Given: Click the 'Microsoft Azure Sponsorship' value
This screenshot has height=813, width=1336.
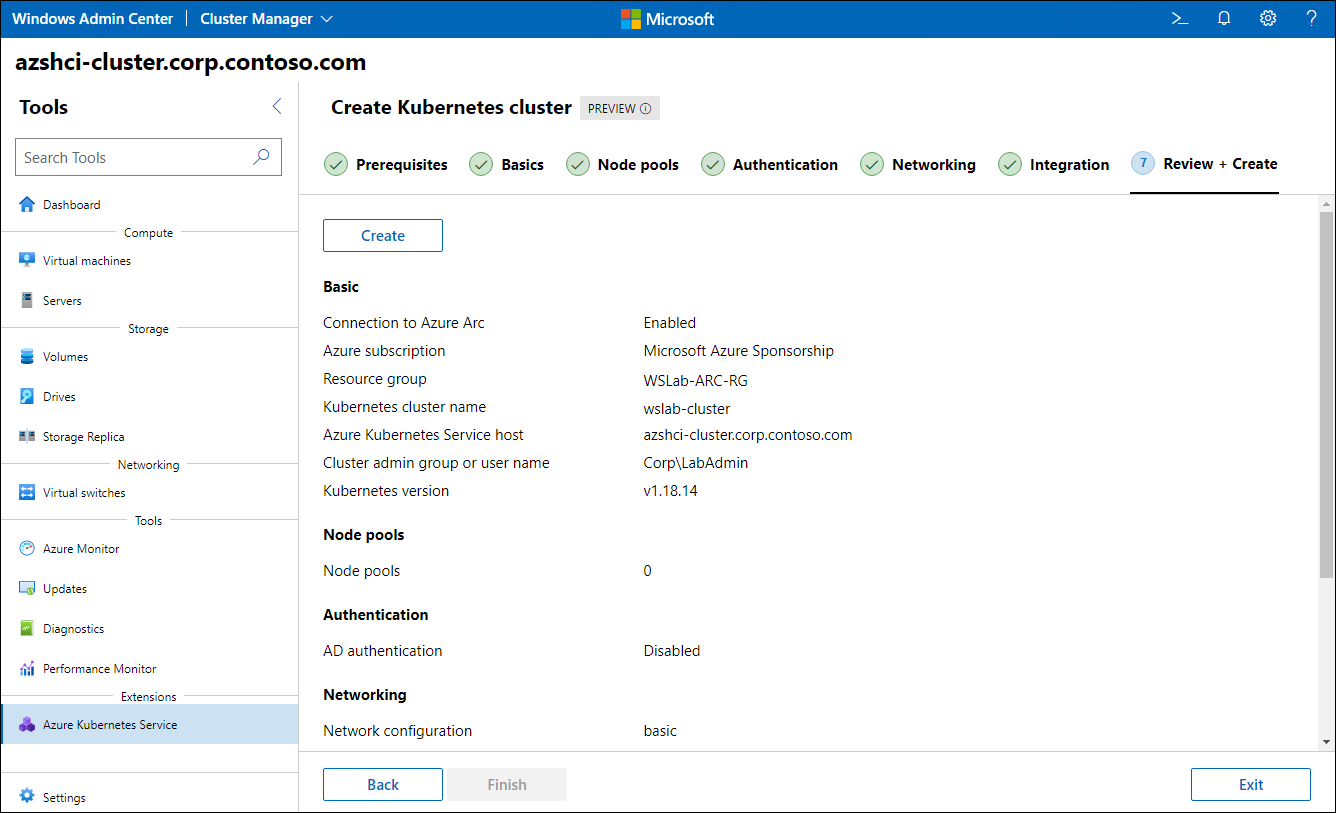Looking at the screenshot, I should click(x=739, y=351).
